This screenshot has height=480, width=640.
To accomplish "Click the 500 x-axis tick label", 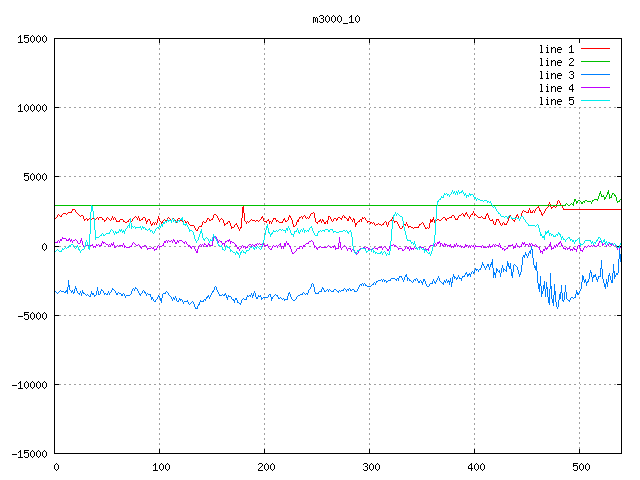I will [x=579, y=467].
